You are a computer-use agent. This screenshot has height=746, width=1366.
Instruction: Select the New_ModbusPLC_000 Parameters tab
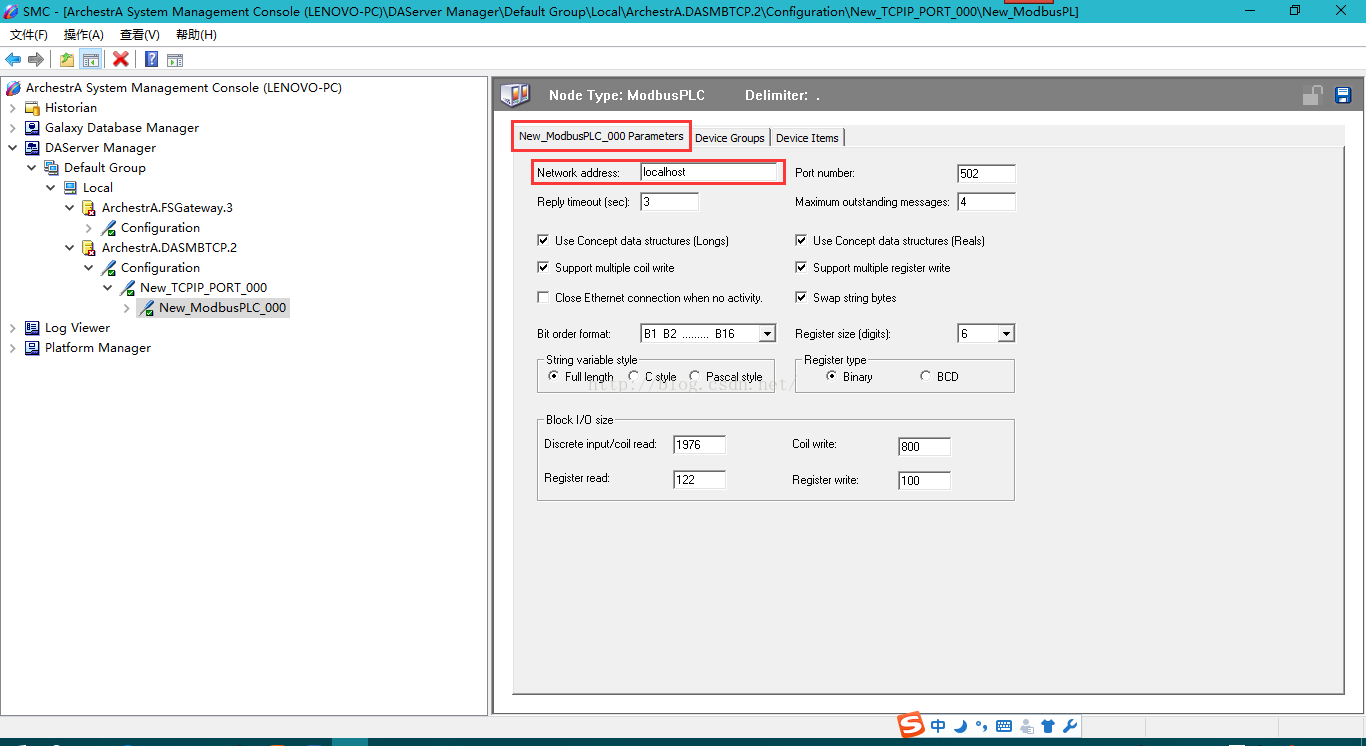pyautogui.click(x=601, y=136)
